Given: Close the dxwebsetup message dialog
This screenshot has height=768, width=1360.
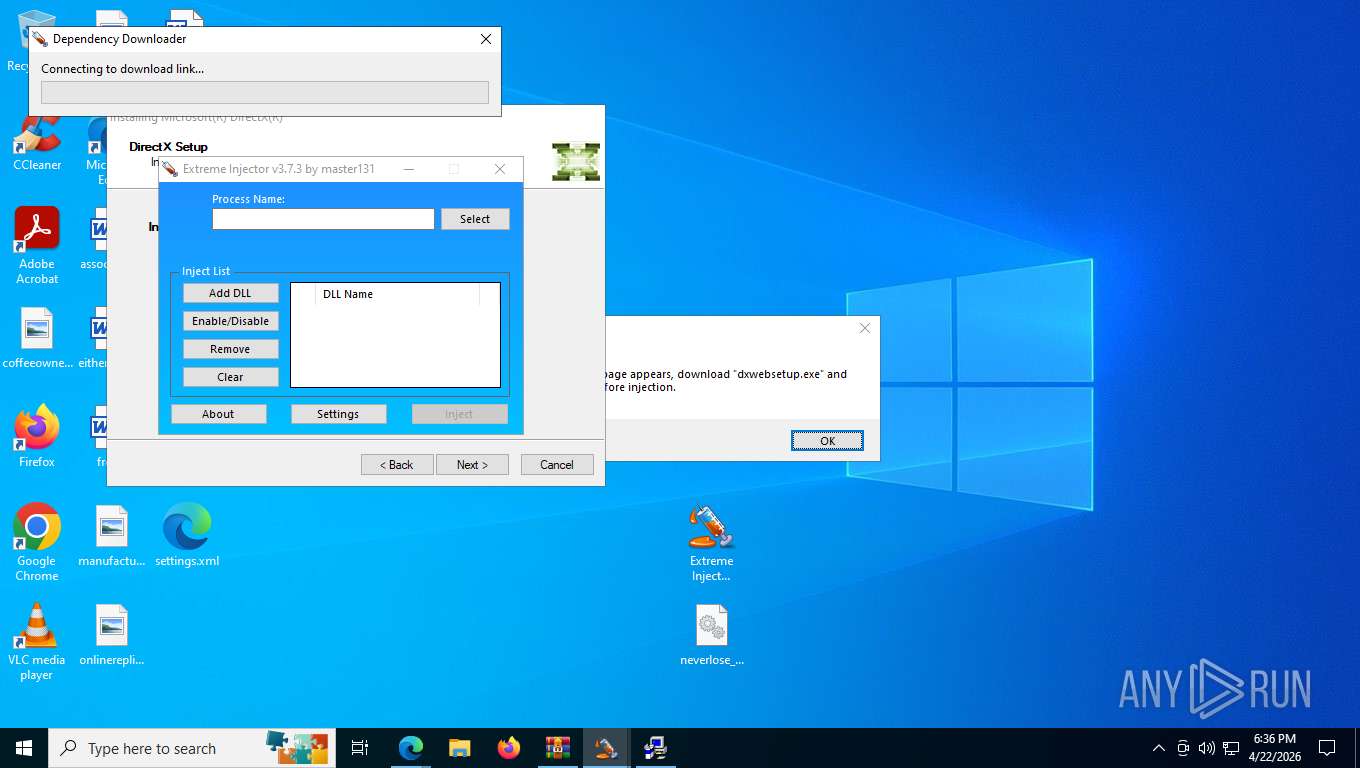Looking at the screenshot, I should (x=865, y=328).
